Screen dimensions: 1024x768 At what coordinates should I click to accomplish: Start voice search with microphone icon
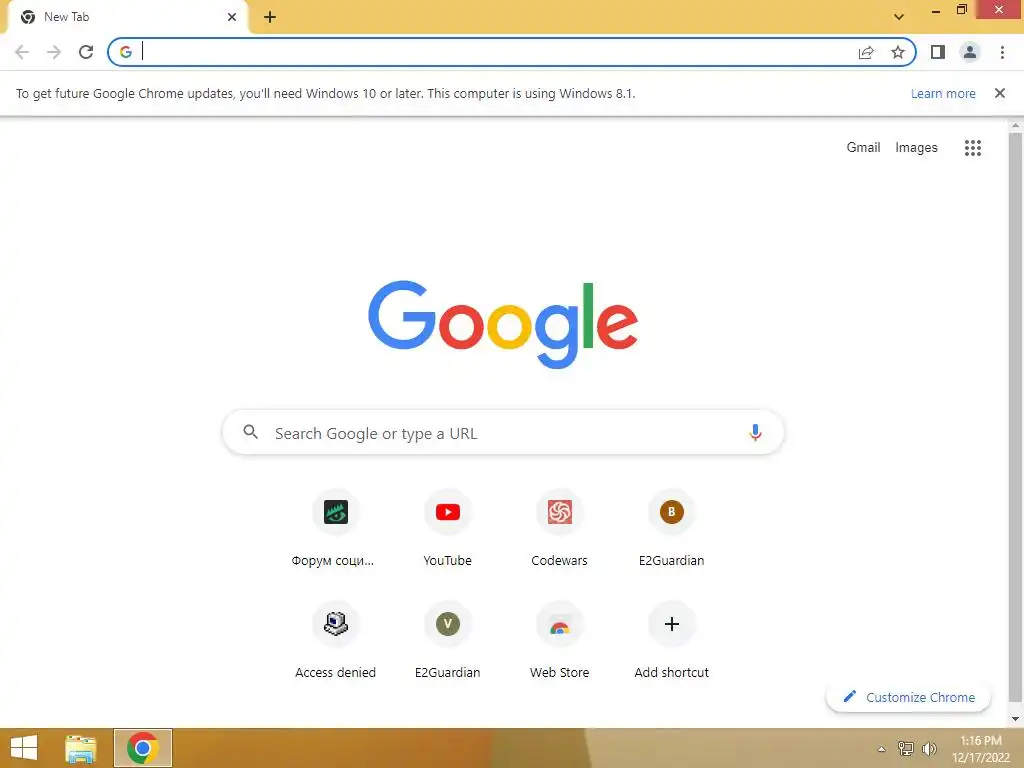[755, 432]
